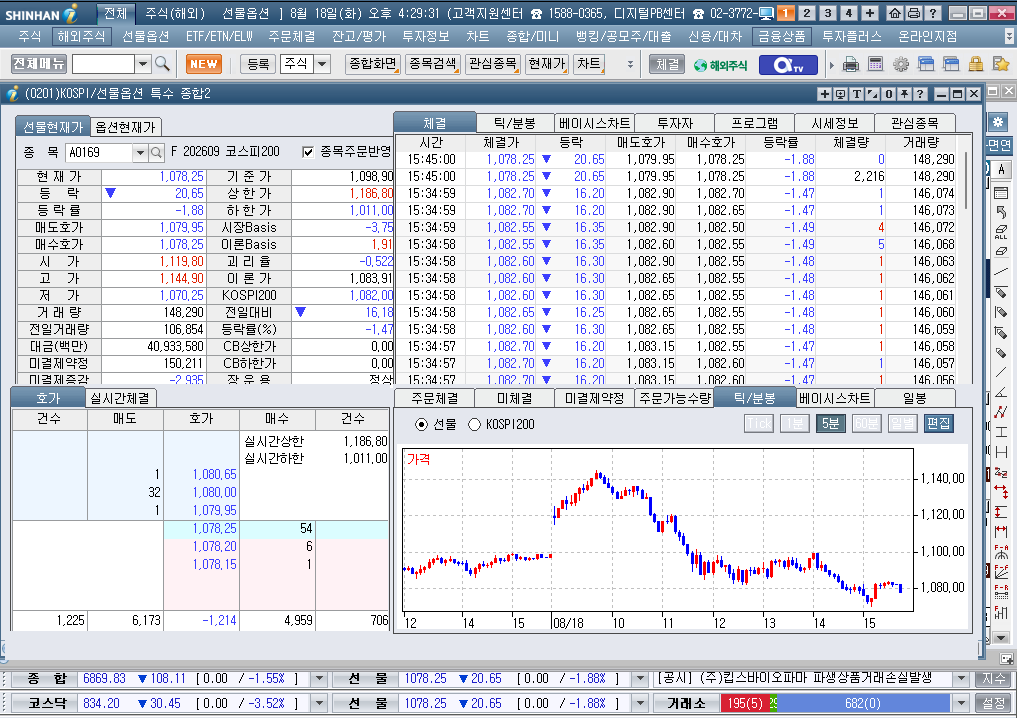Screen dimensions: 1017x718
Task: Expand the toolbar overflow chevron
Action: coord(630,64)
